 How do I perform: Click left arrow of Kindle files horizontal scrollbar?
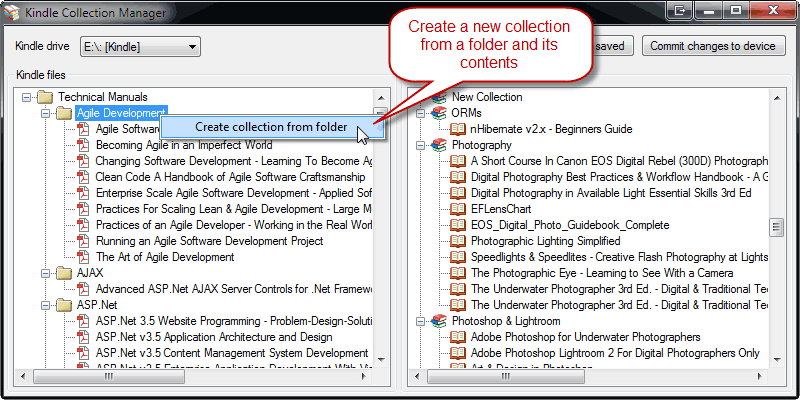(x=23, y=377)
